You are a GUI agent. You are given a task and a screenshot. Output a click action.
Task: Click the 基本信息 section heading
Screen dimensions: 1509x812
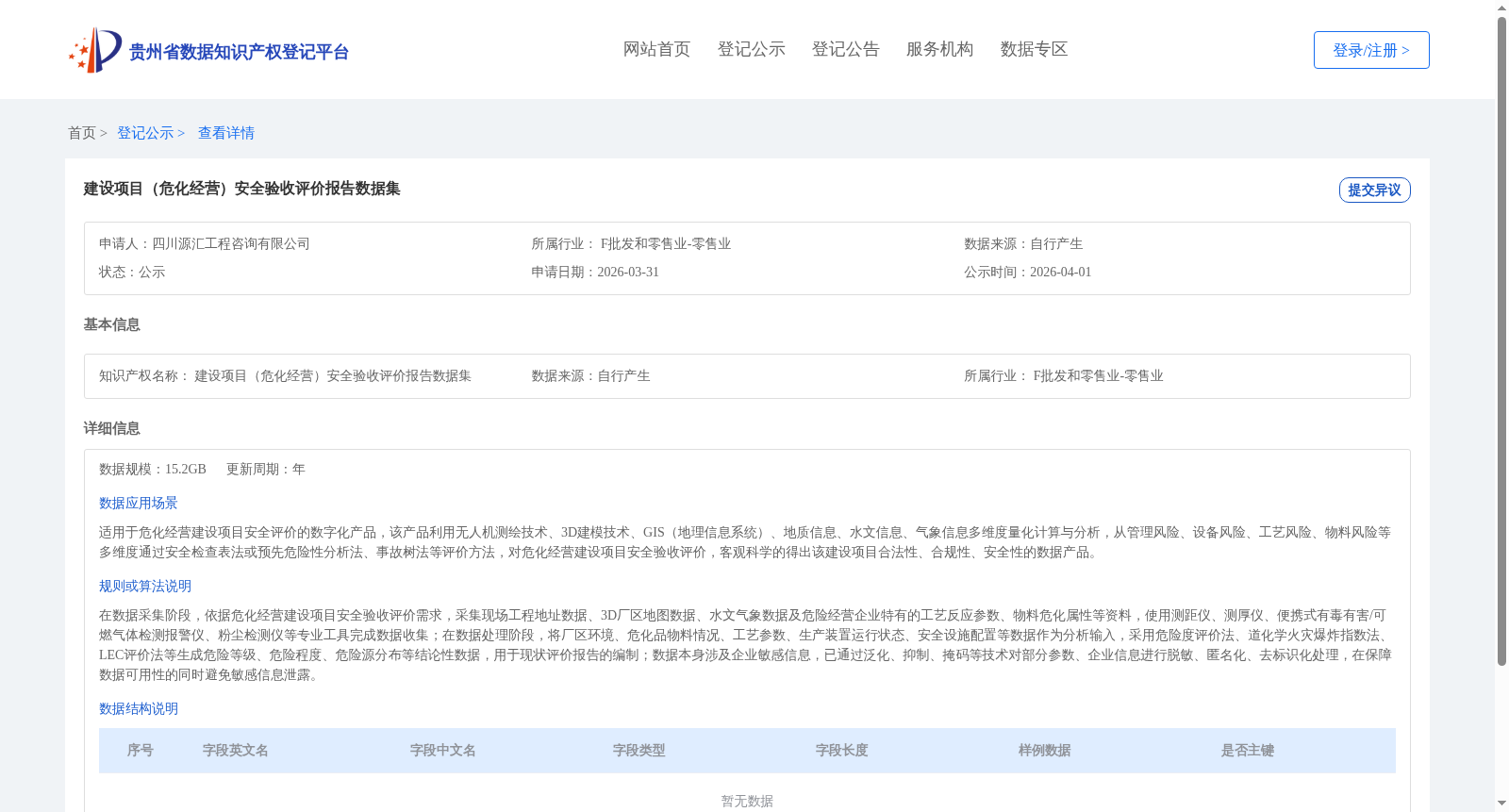111,324
